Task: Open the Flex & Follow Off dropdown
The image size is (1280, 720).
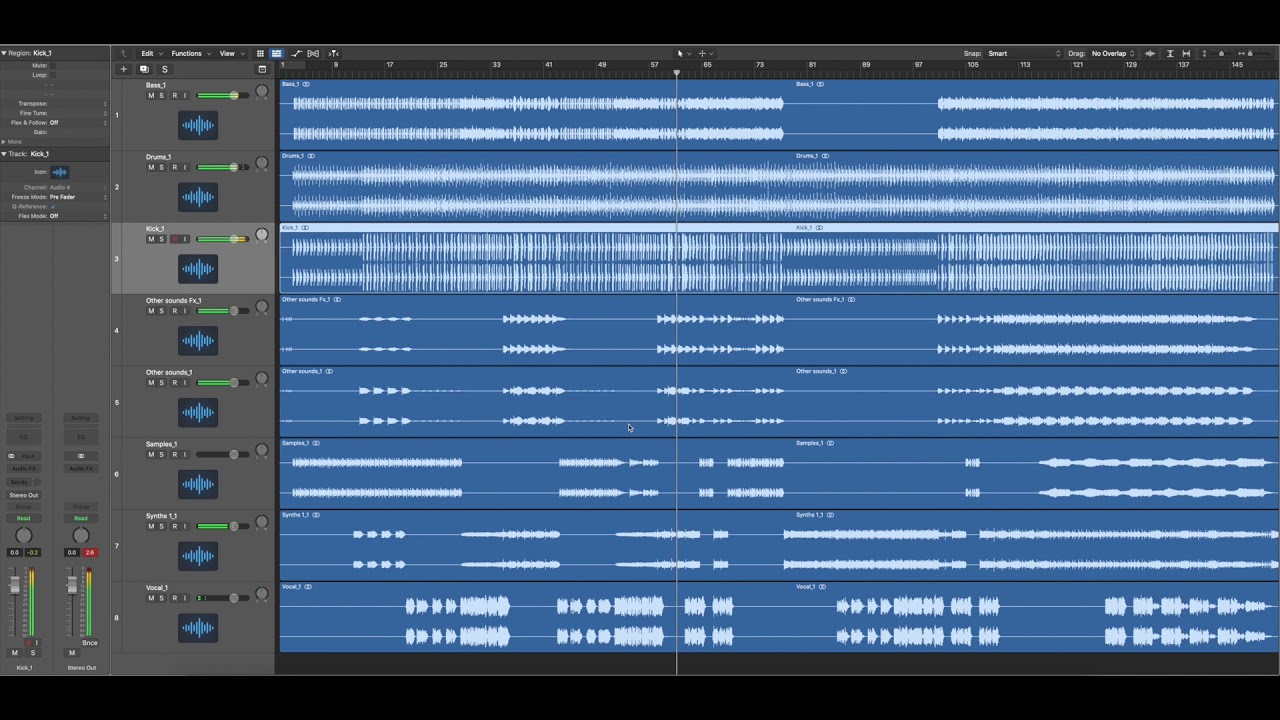Action: [x=78, y=122]
